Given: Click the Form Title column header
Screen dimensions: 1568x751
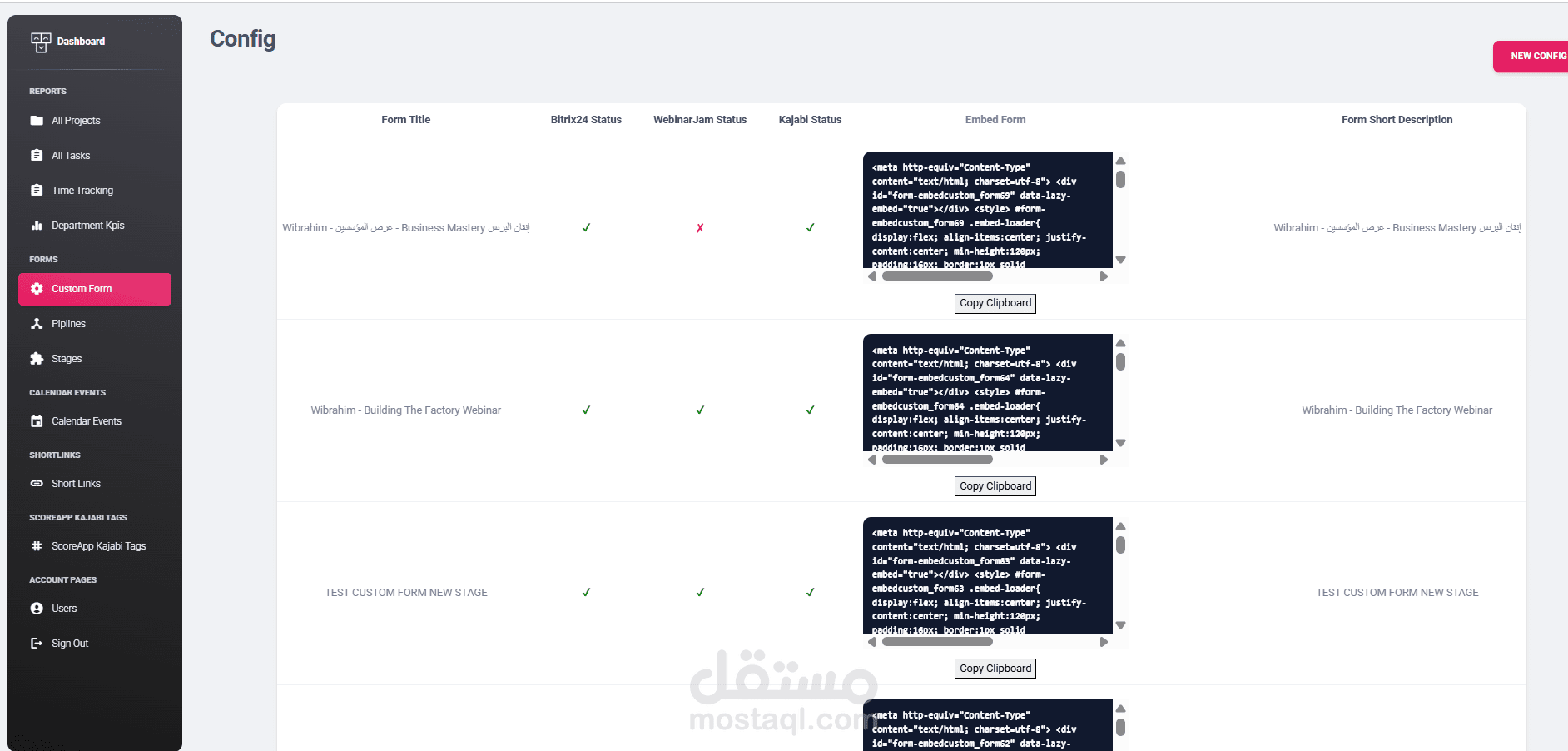Looking at the screenshot, I should 406,120.
